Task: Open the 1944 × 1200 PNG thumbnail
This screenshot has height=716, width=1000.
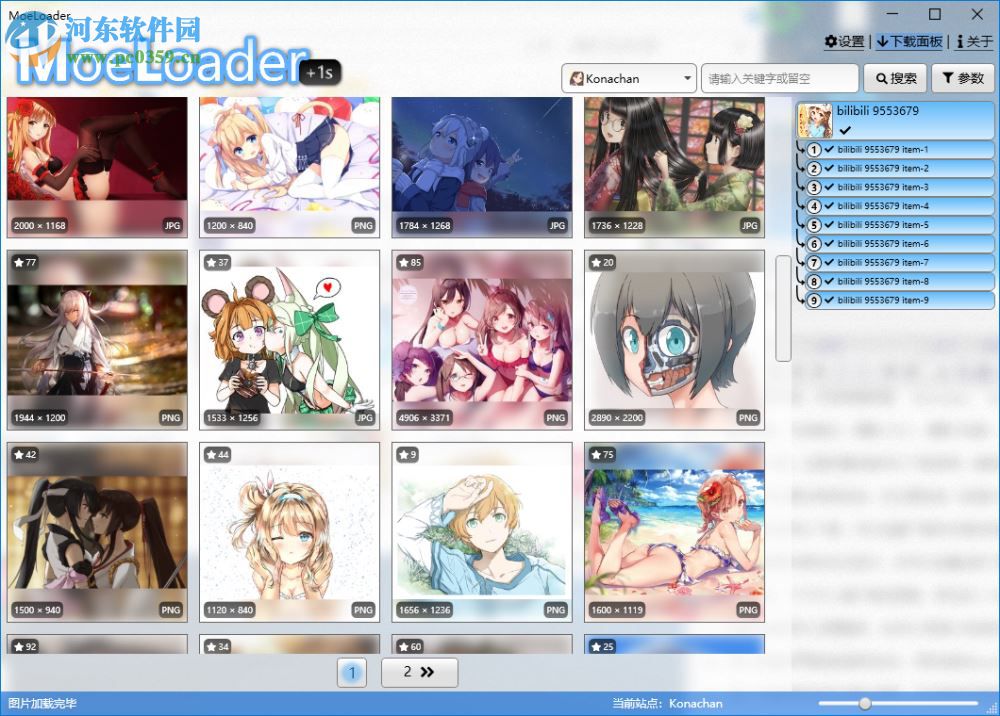Action: [97, 340]
